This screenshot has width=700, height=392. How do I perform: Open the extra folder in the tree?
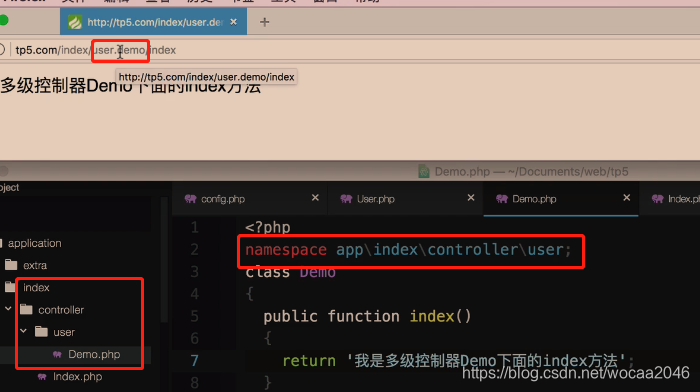point(35,265)
